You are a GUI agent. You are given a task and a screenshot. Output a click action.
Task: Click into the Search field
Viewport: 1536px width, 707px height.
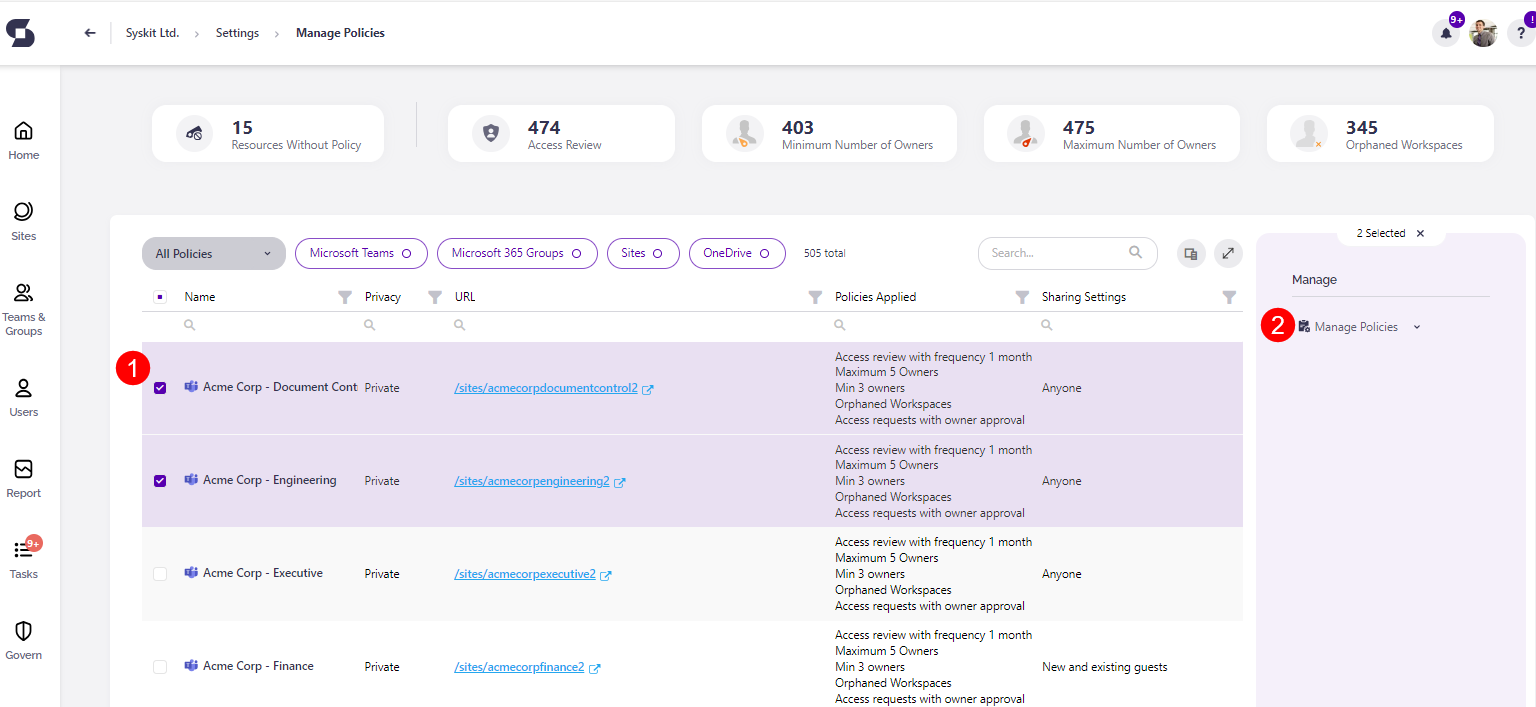(1060, 253)
